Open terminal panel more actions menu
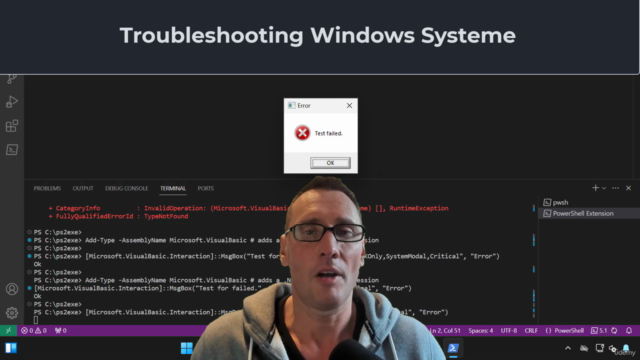Screen dimensions: 640x360 [616, 188]
